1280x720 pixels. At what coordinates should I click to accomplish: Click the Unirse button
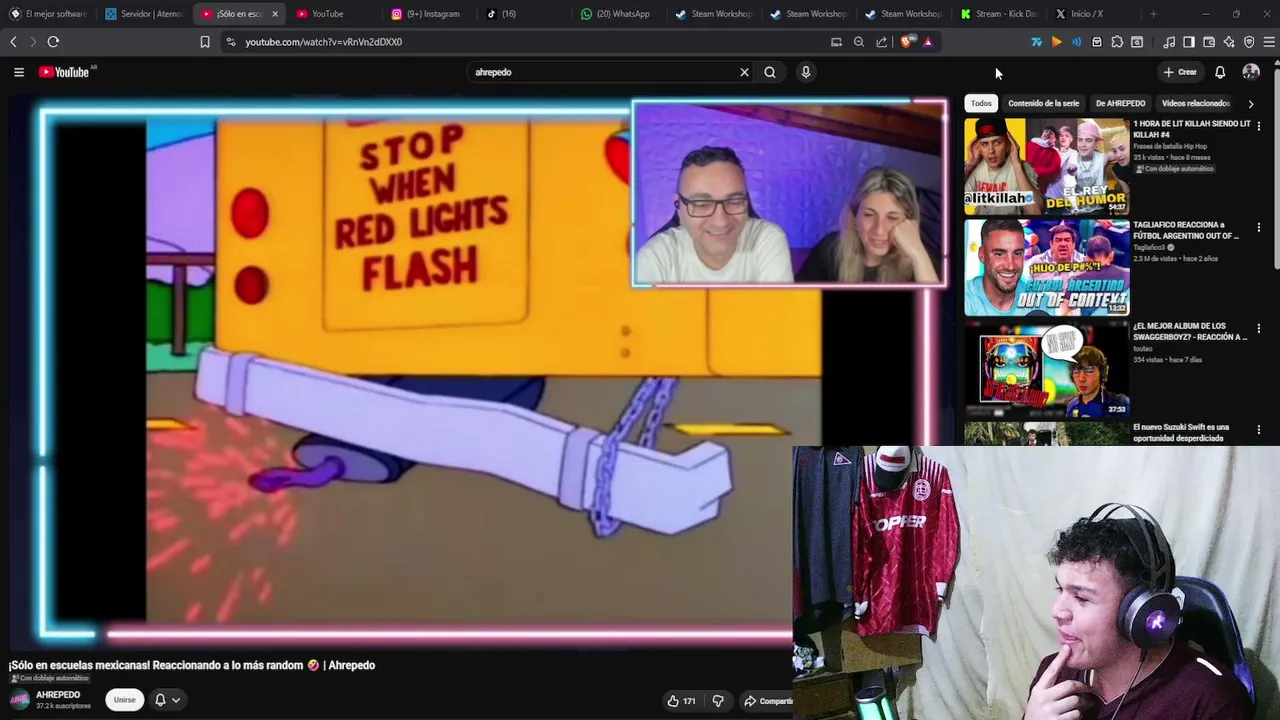(x=124, y=700)
